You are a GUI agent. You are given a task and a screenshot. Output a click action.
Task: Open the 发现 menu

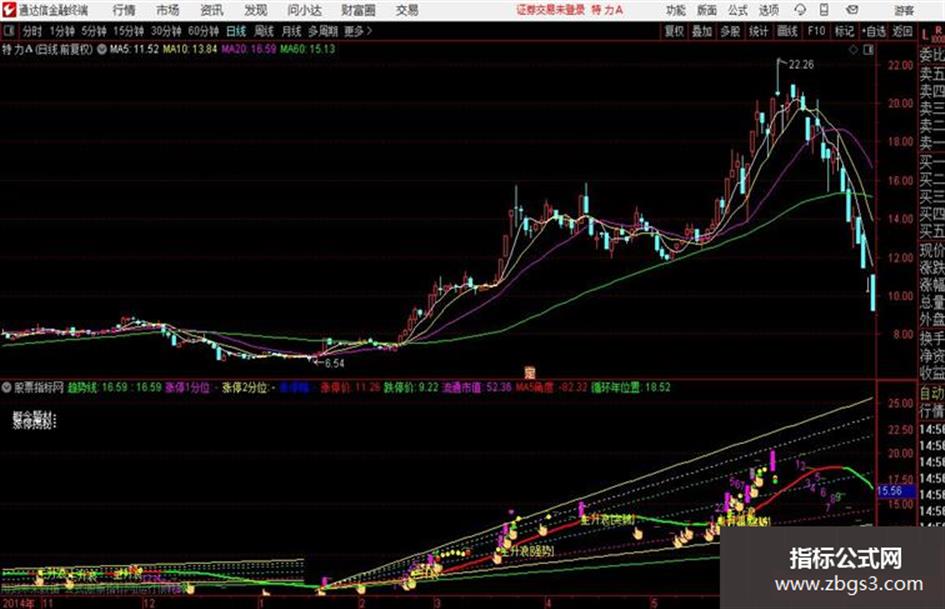pyautogui.click(x=256, y=10)
